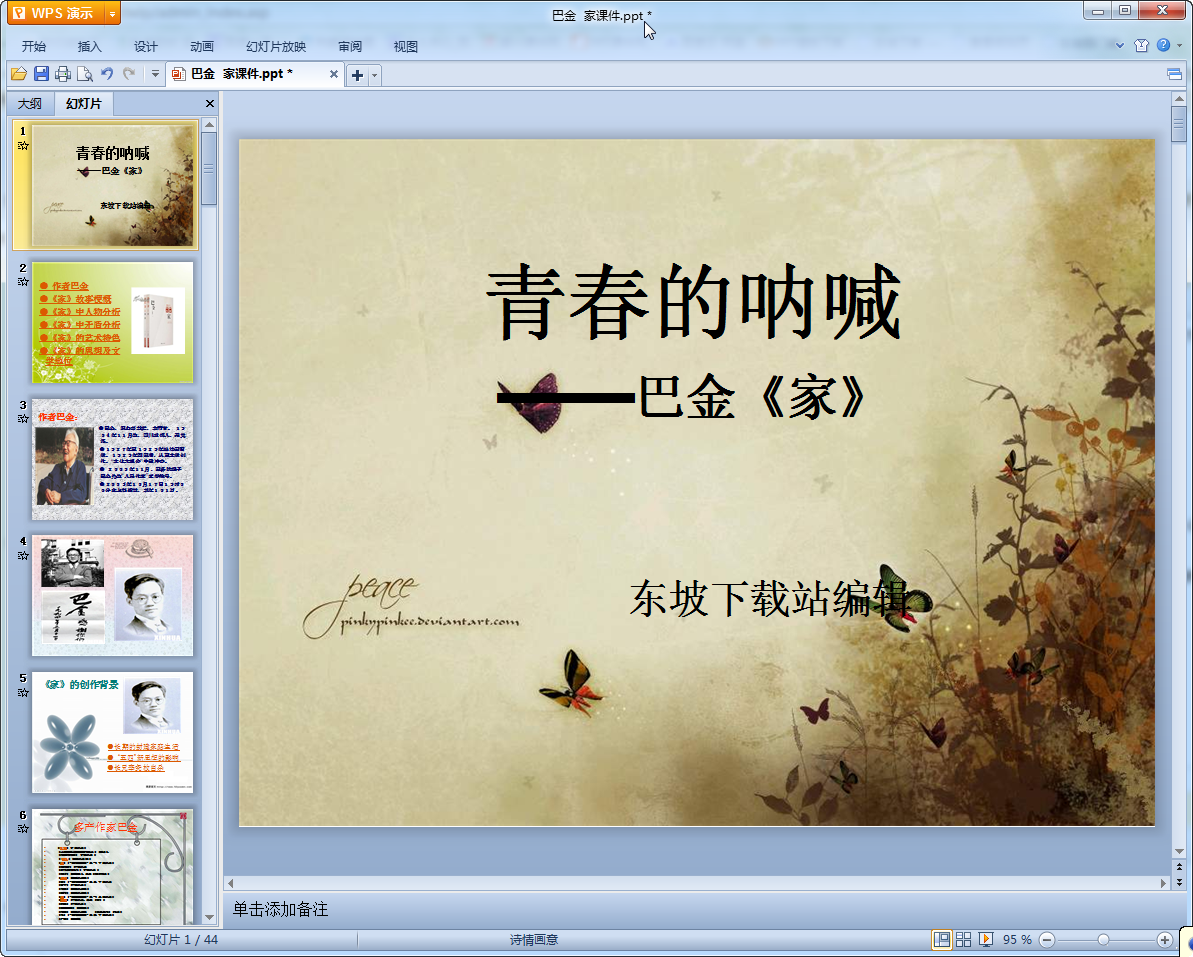Close the slide thumbnail pane
Screen dimensions: 1193x957
coord(210,103)
